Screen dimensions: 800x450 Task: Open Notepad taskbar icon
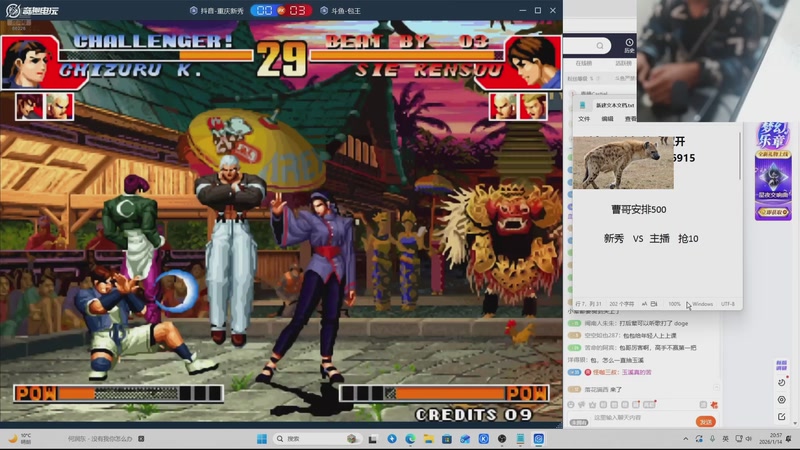coord(520,439)
